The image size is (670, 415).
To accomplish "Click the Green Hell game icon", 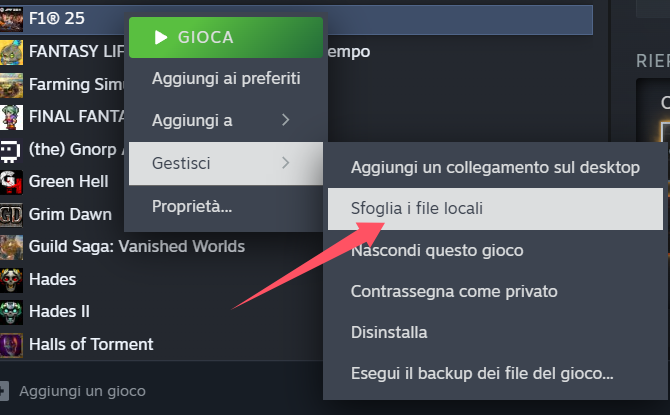I will pyautogui.click(x=11, y=182).
